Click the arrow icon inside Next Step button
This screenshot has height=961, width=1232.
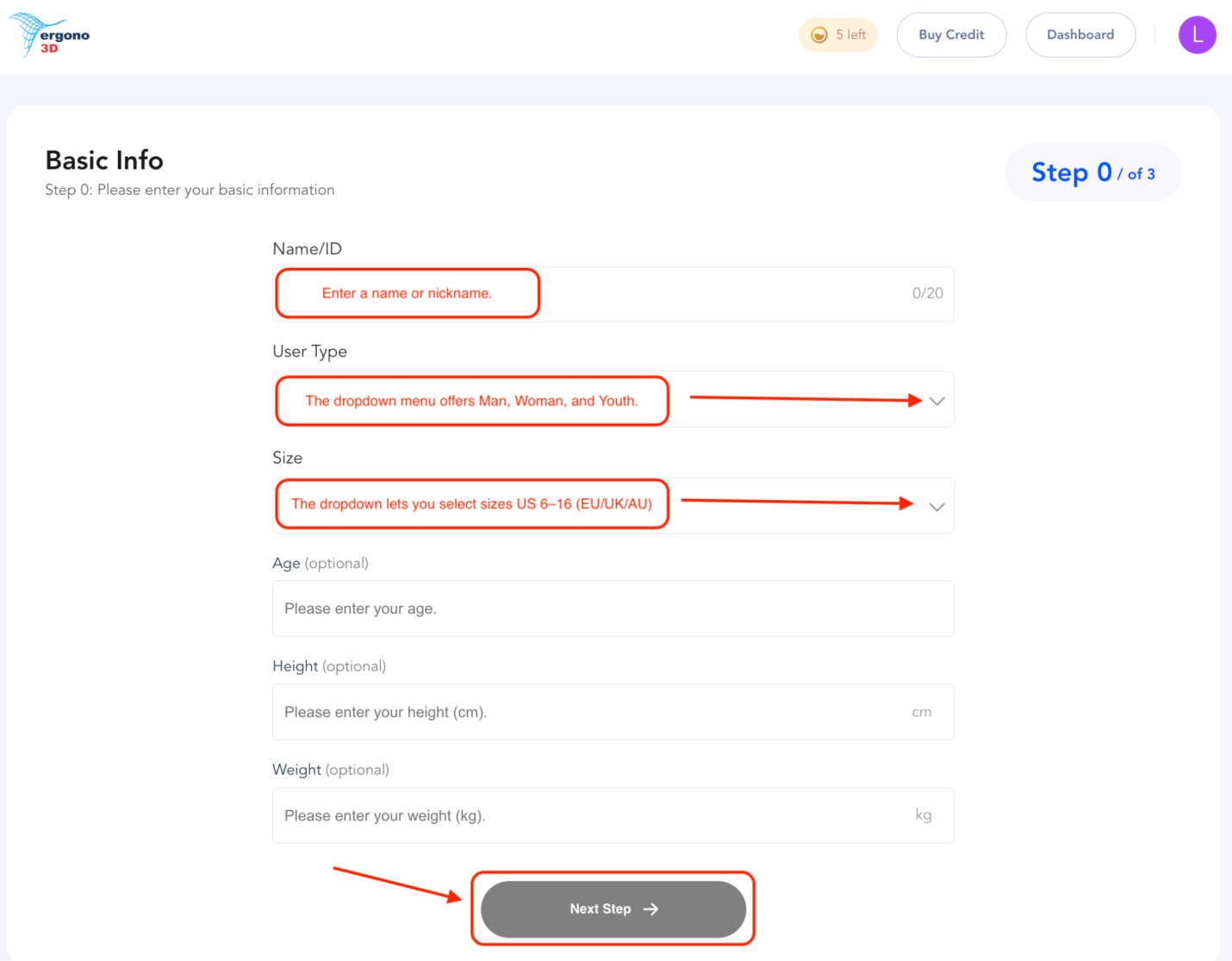coord(650,908)
